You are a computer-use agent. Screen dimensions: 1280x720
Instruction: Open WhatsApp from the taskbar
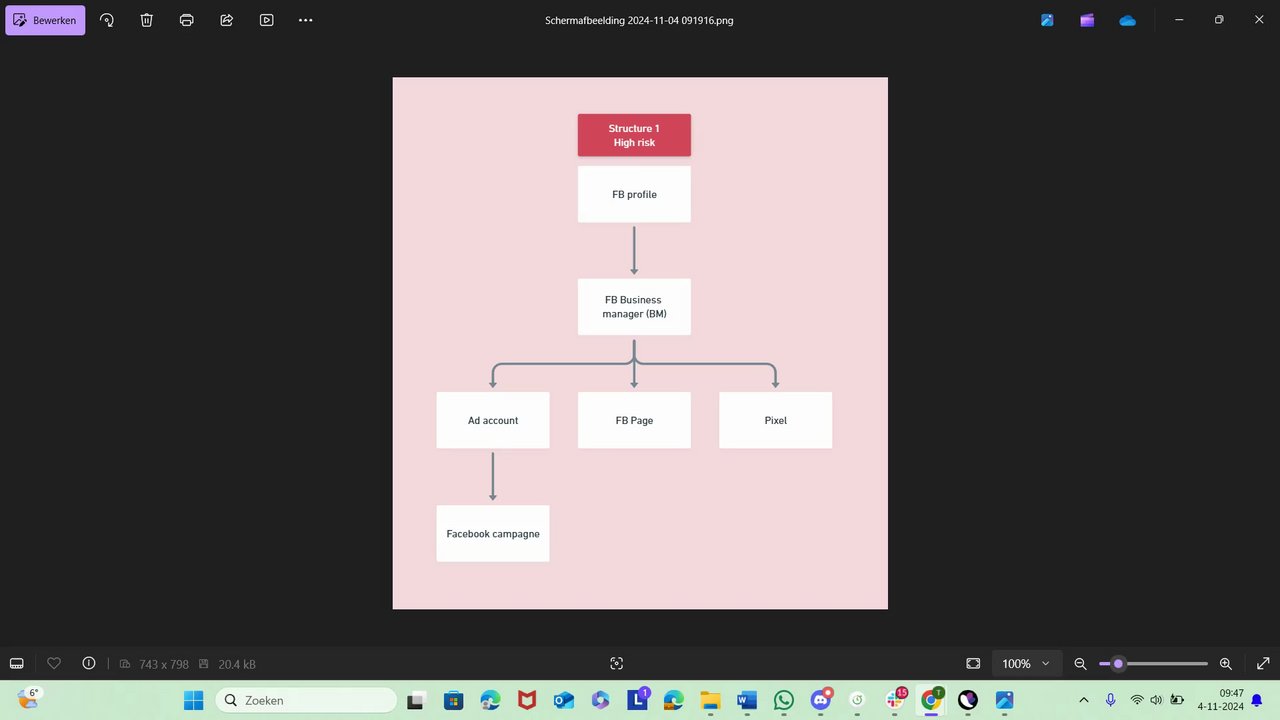pyautogui.click(x=784, y=700)
